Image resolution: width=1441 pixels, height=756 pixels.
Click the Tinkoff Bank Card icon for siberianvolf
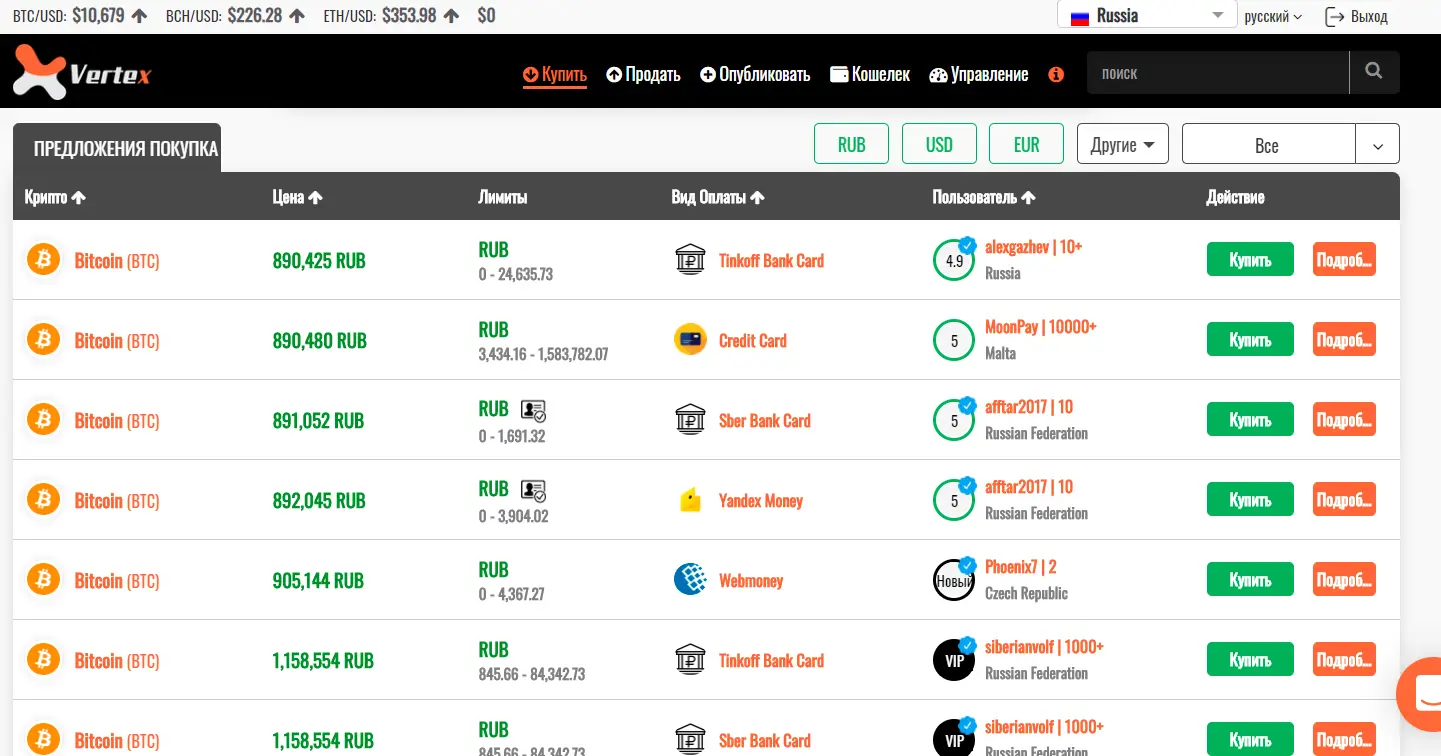click(x=690, y=660)
